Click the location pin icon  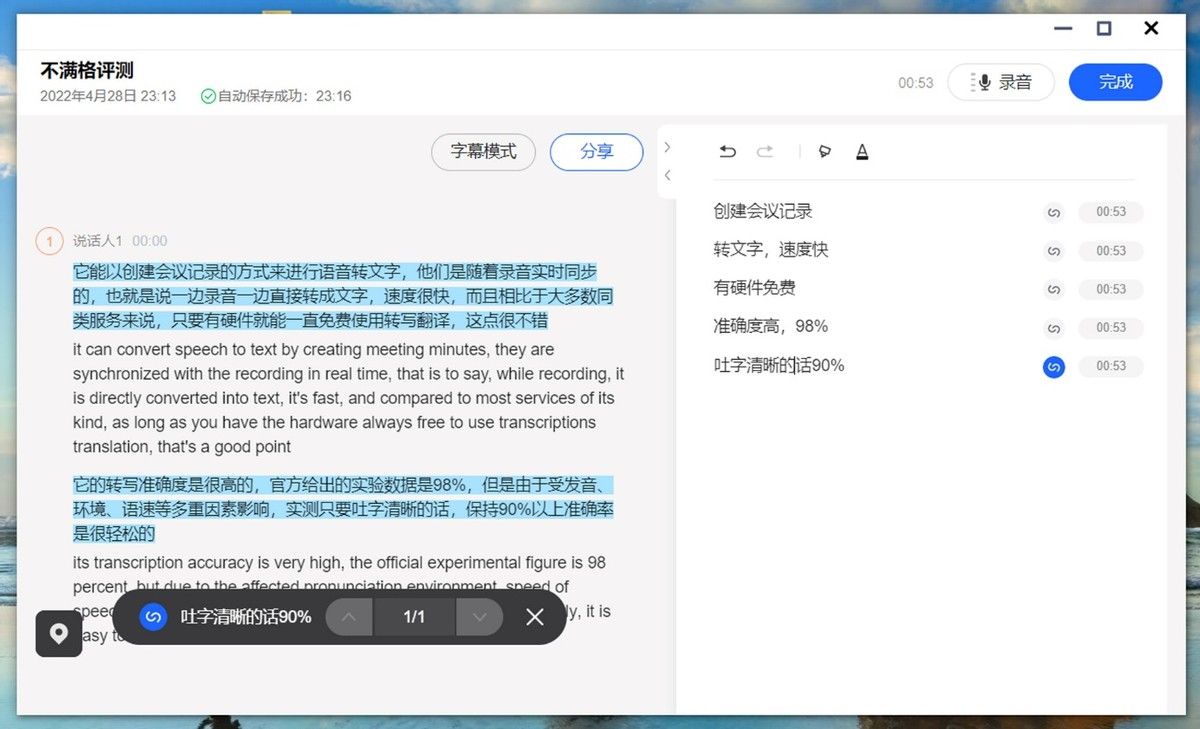[x=59, y=634]
